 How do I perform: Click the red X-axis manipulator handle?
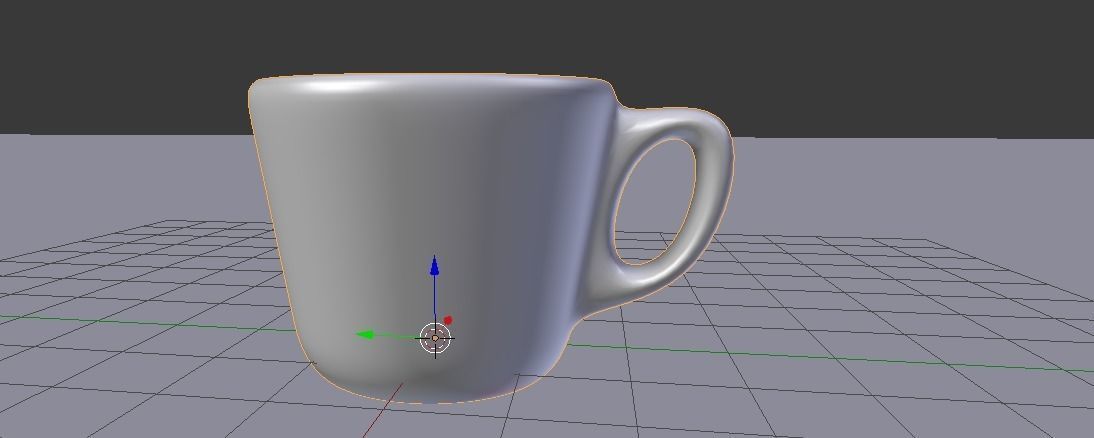pos(448,320)
